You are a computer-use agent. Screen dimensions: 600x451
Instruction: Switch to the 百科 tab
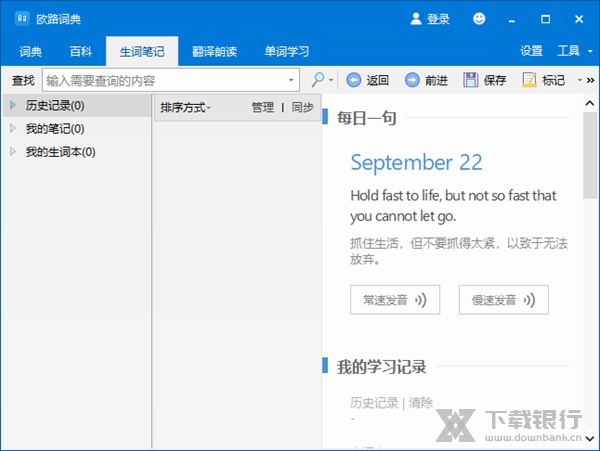(81, 51)
